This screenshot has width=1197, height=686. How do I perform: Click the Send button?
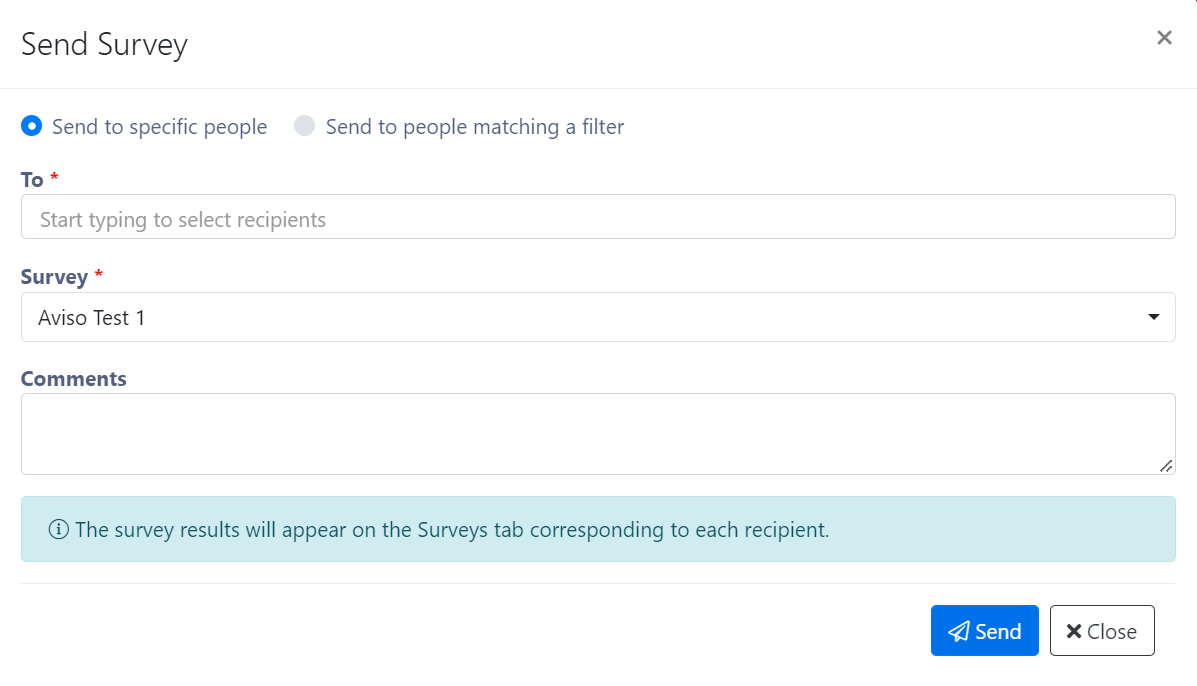pyautogui.click(x=984, y=630)
